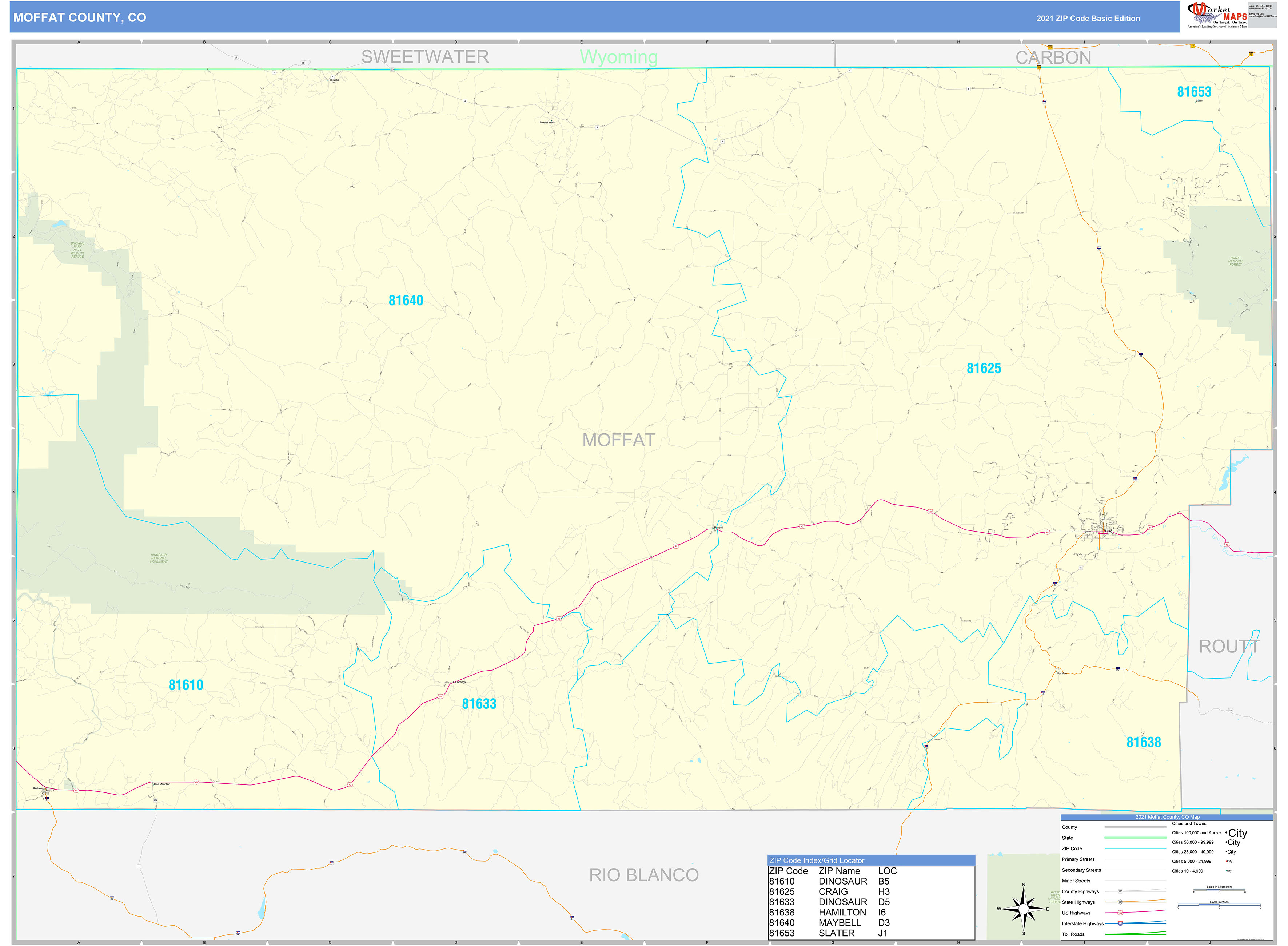Click the County Highways symbol in the legend

[x=1120, y=891]
